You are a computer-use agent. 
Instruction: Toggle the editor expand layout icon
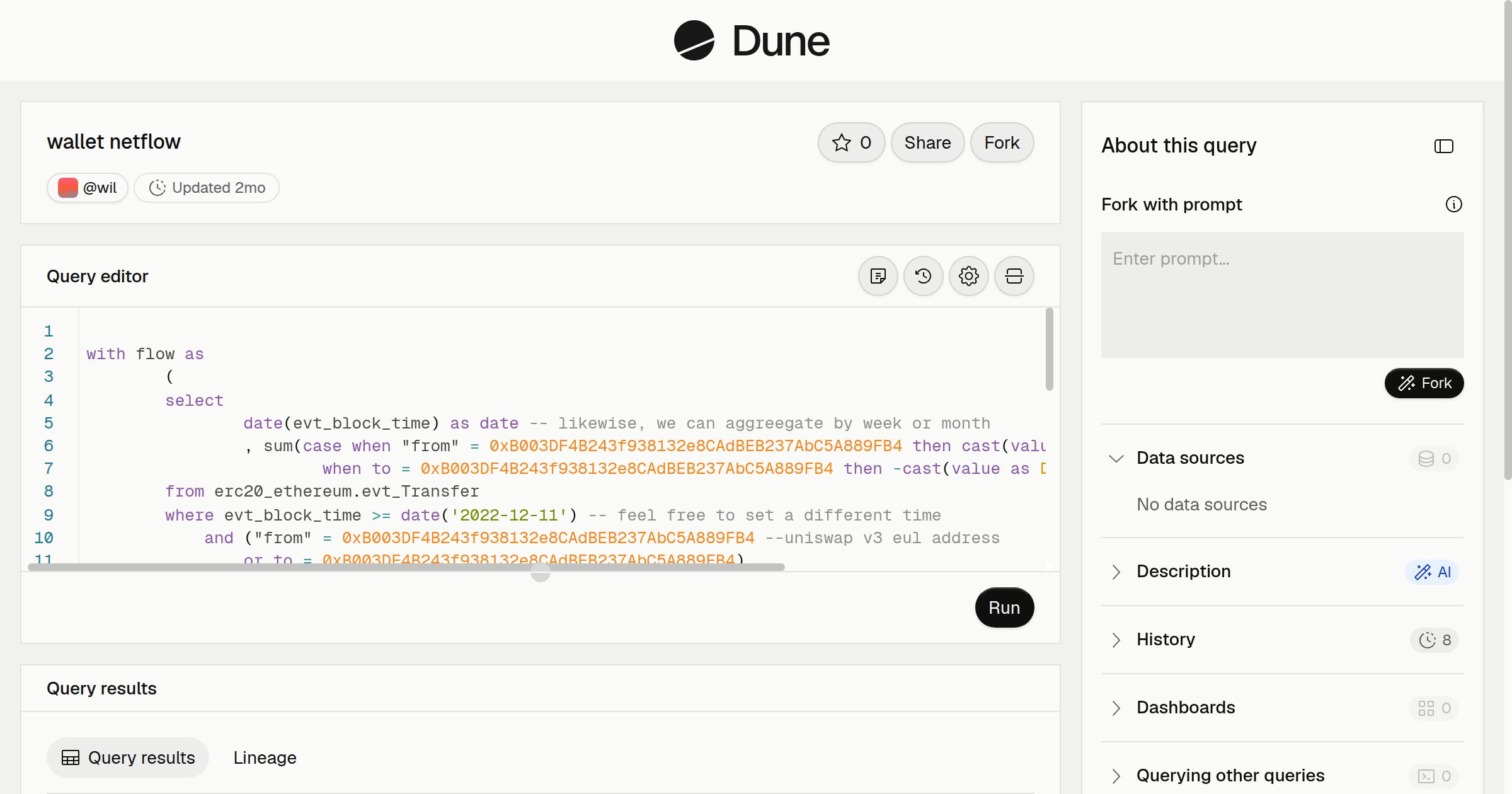tap(1014, 276)
